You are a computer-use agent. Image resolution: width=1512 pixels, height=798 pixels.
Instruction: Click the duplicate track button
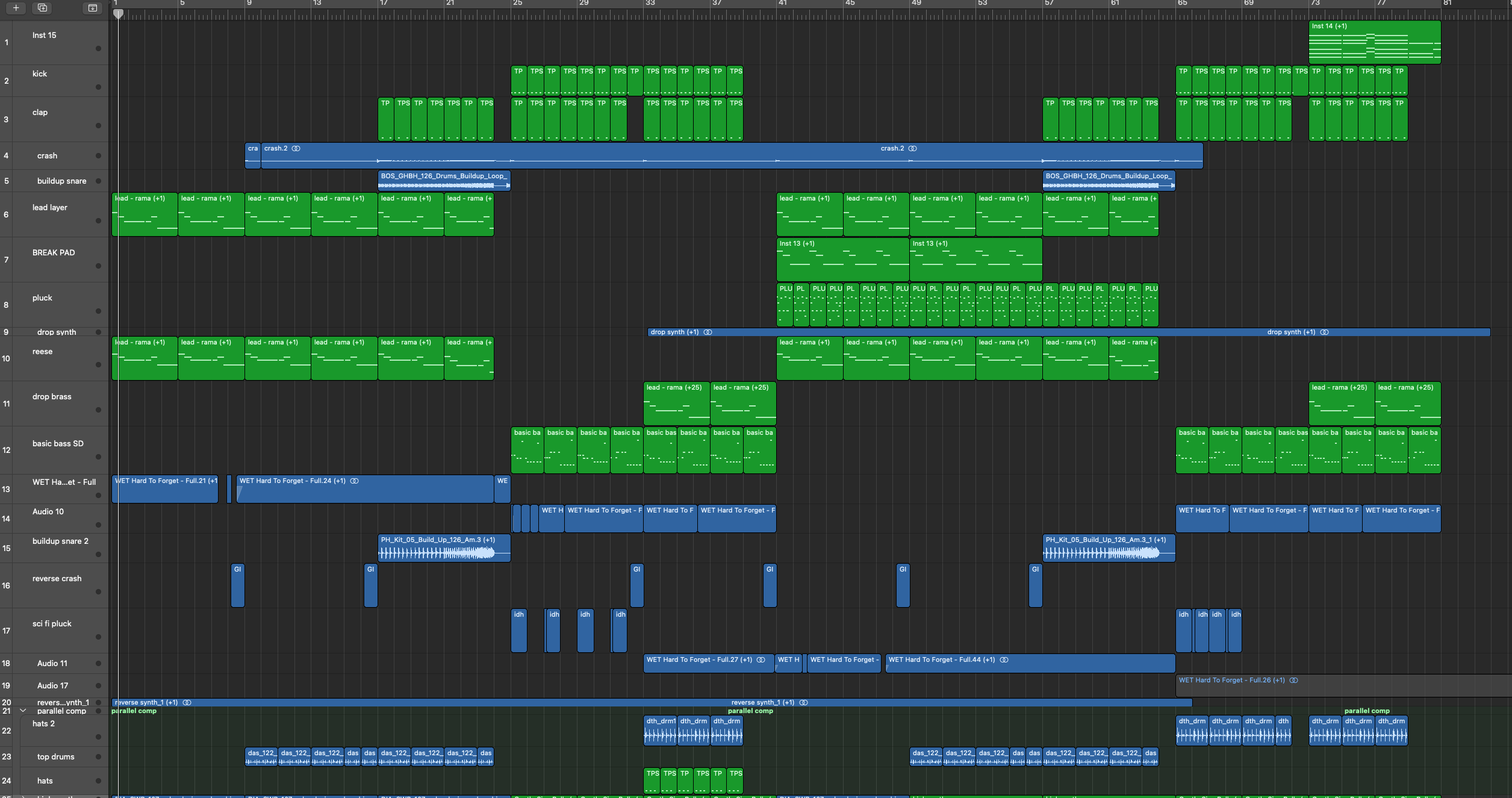42,8
